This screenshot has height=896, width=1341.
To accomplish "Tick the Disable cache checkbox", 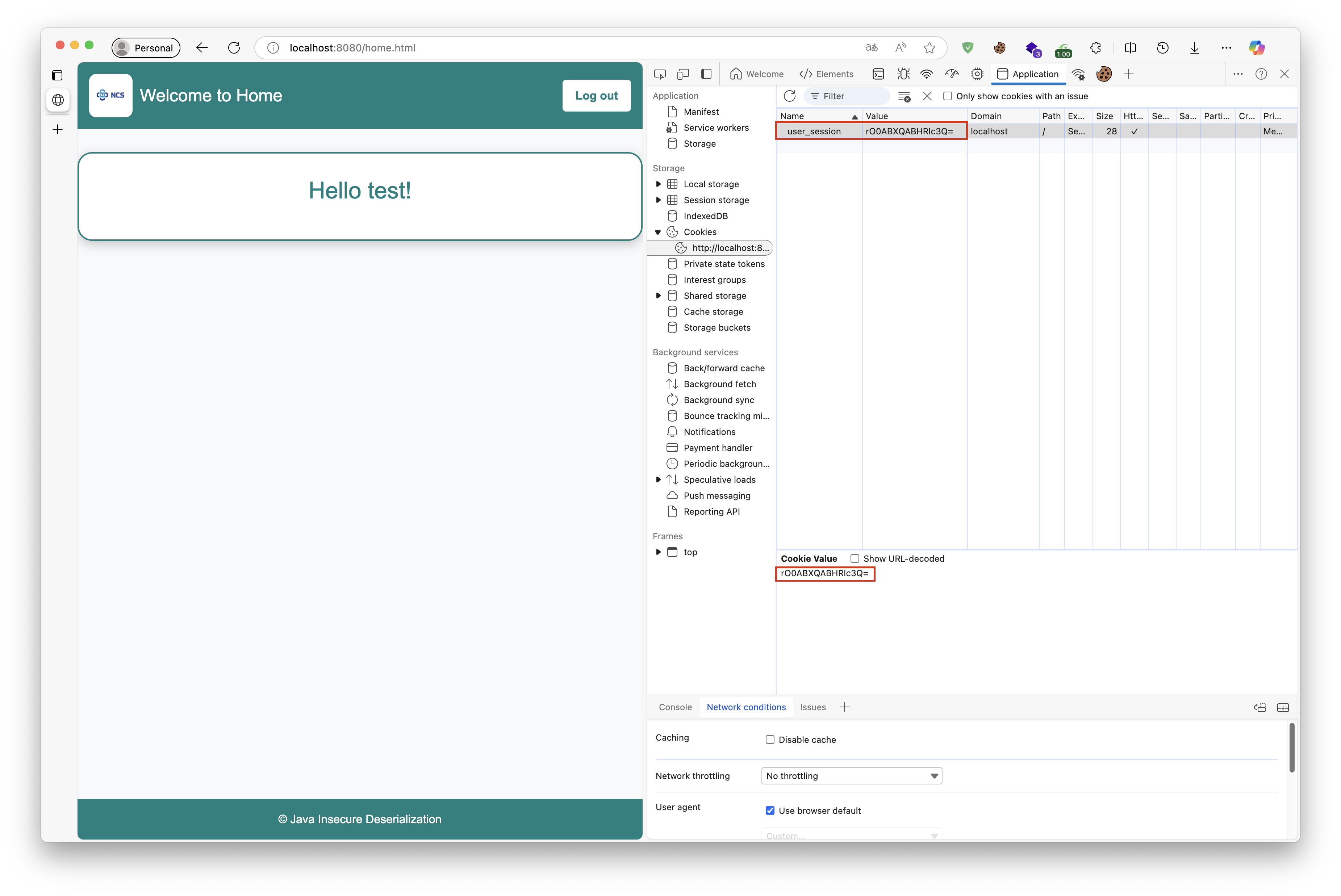I will (770, 740).
